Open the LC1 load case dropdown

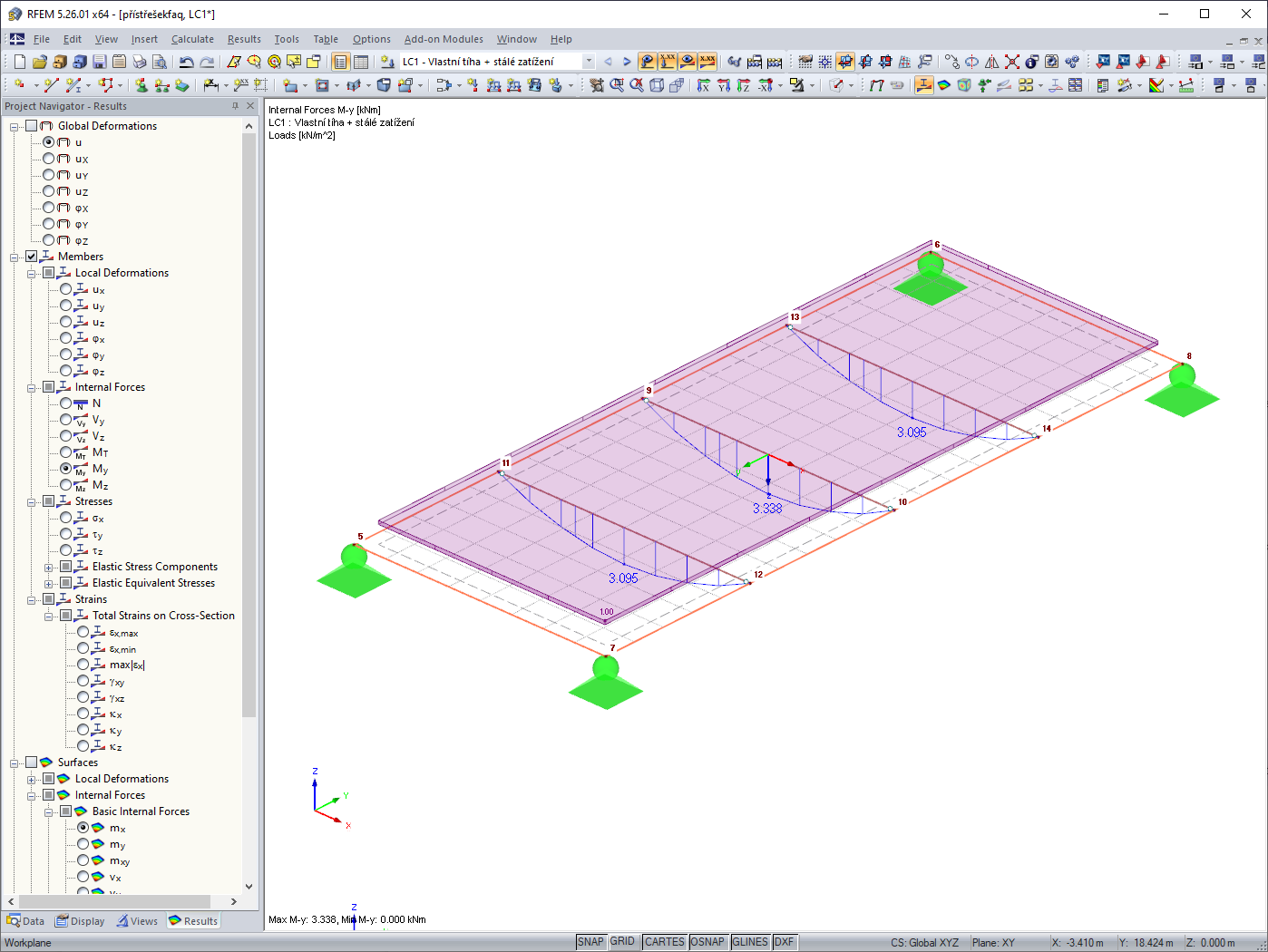coord(587,62)
